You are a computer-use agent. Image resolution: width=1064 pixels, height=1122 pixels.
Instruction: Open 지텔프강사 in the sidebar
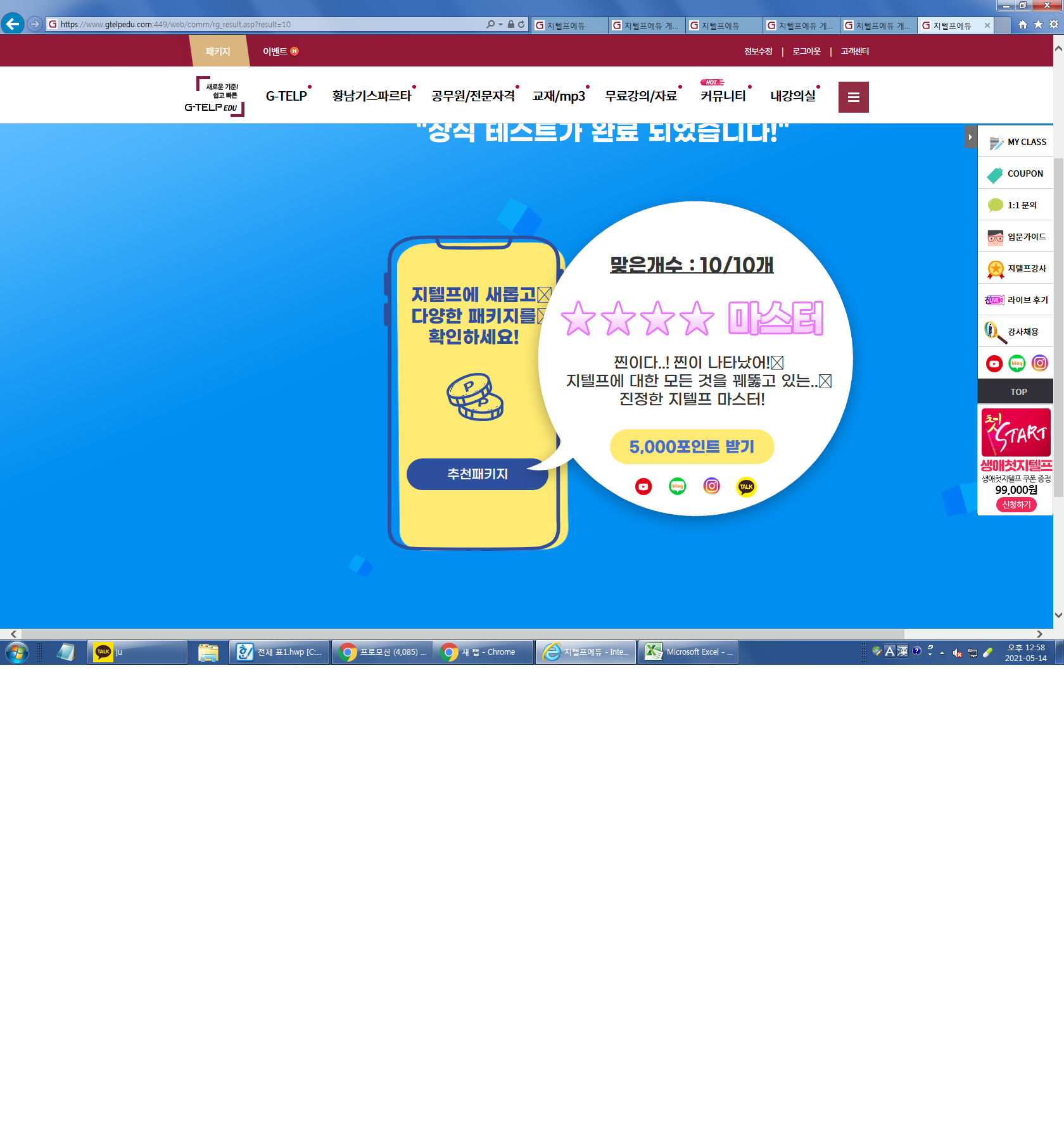1016,268
